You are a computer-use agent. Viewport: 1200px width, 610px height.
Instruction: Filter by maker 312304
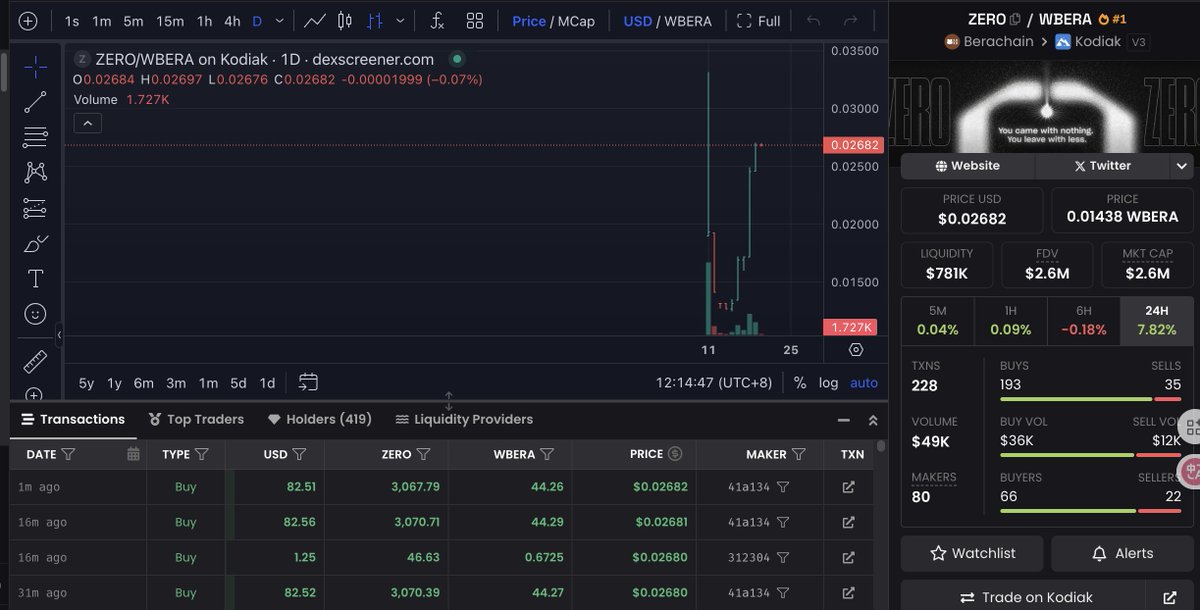(x=783, y=557)
